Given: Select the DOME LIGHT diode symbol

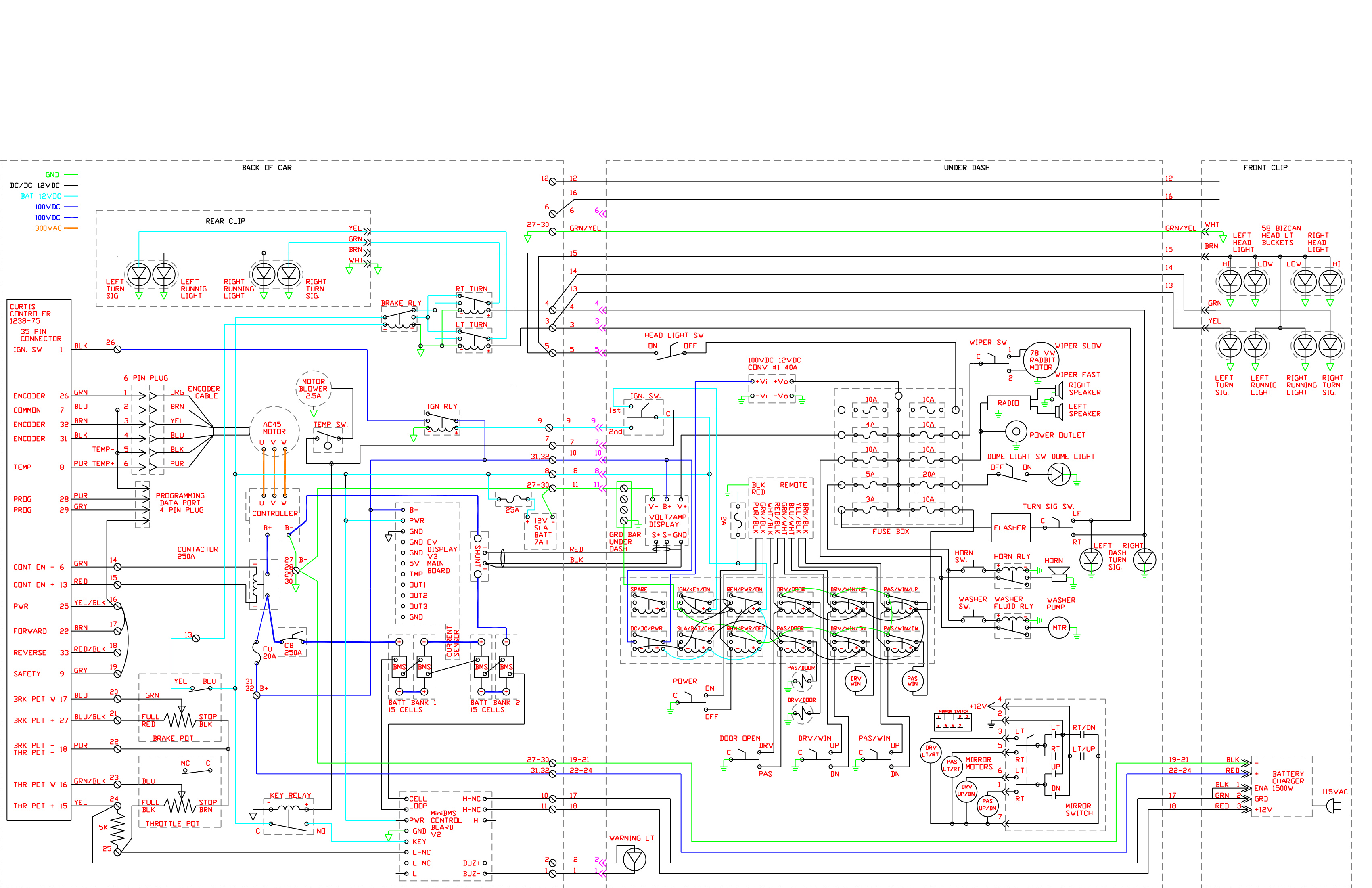Looking at the screenshot, I should pyautogui.click(x=1058, y=475).
